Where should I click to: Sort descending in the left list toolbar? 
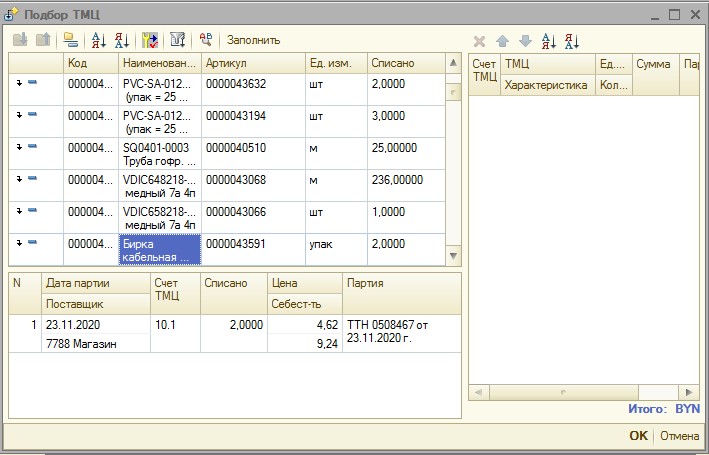(122, 40)
